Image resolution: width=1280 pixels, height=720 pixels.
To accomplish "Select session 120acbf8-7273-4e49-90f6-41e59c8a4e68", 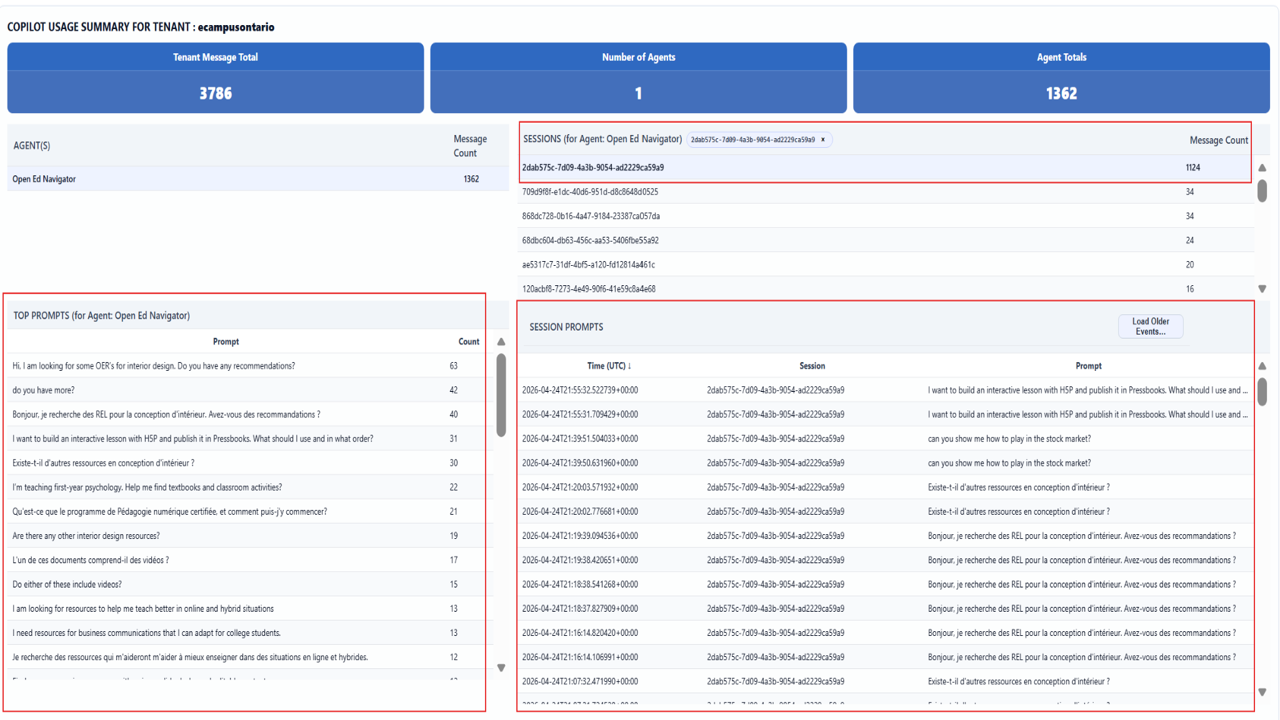I will coord(885,289).
